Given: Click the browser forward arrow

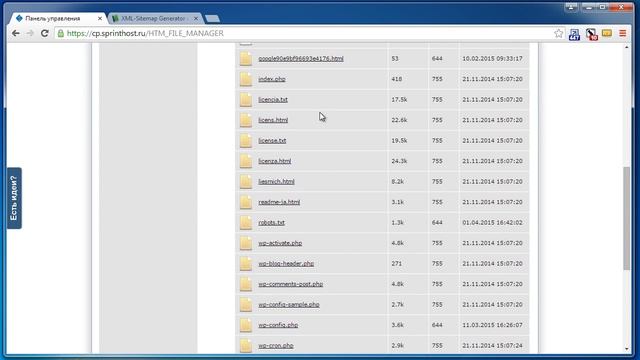Looking at the screenshot, I should pyautogui.click(x=30, y=33).
